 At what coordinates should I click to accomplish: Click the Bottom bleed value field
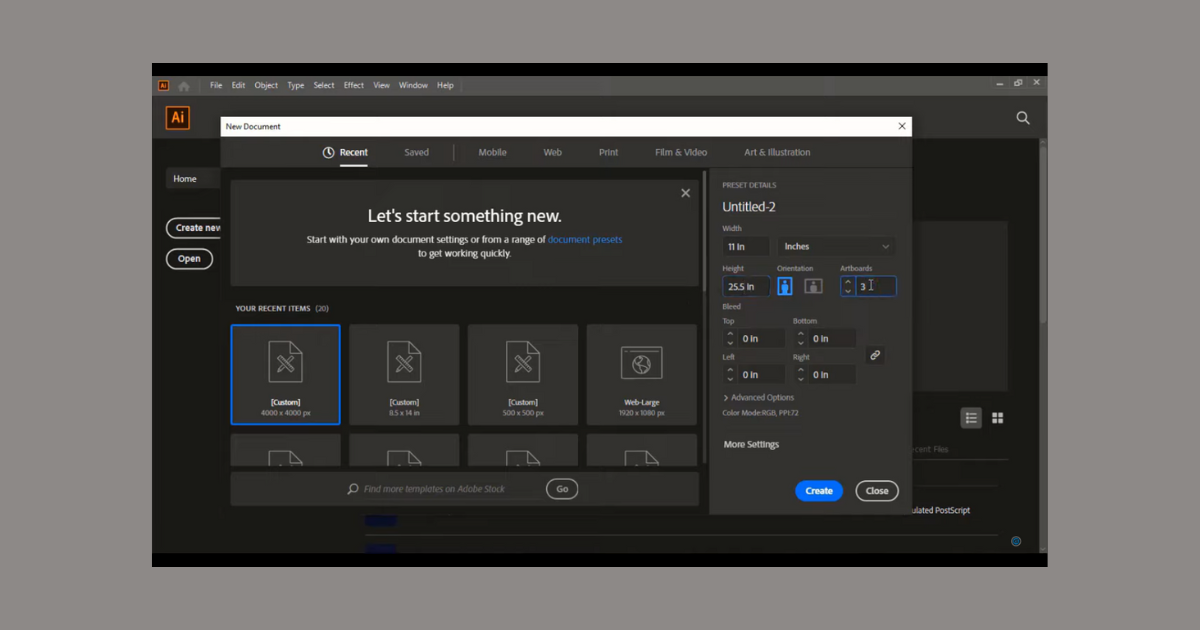pyautogui.click(x=833, y=339)
